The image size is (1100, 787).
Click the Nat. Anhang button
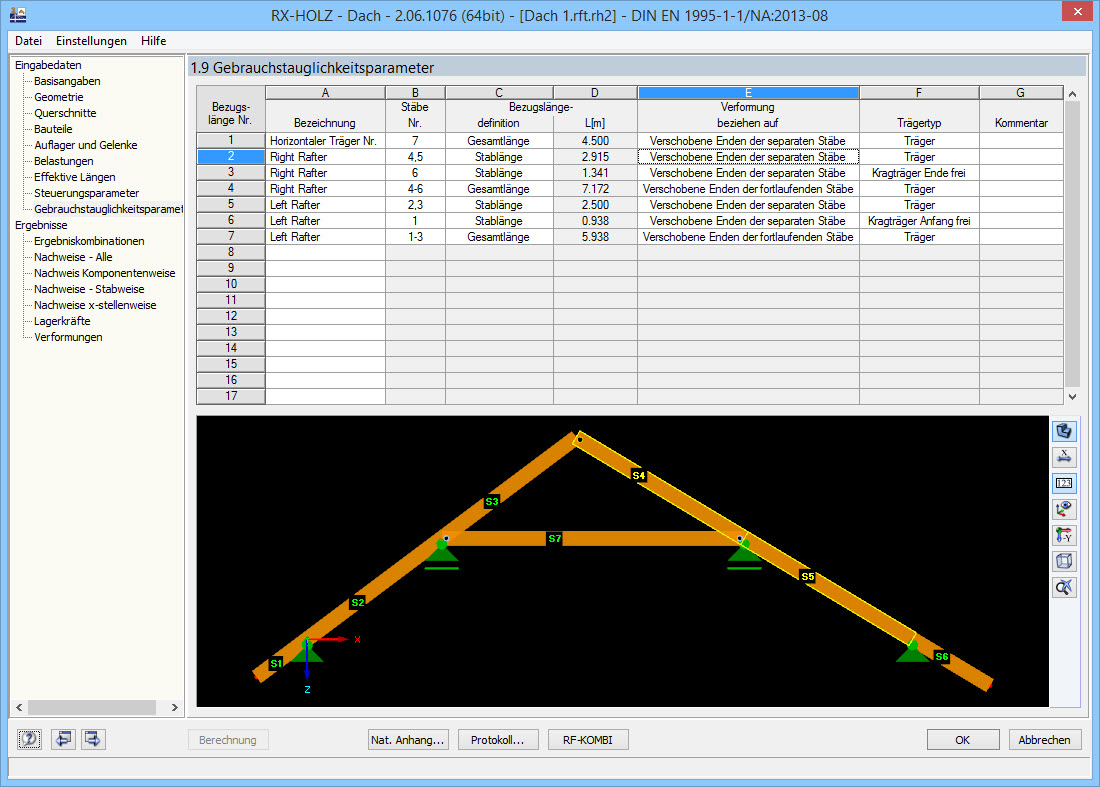[x=407, y=739]
